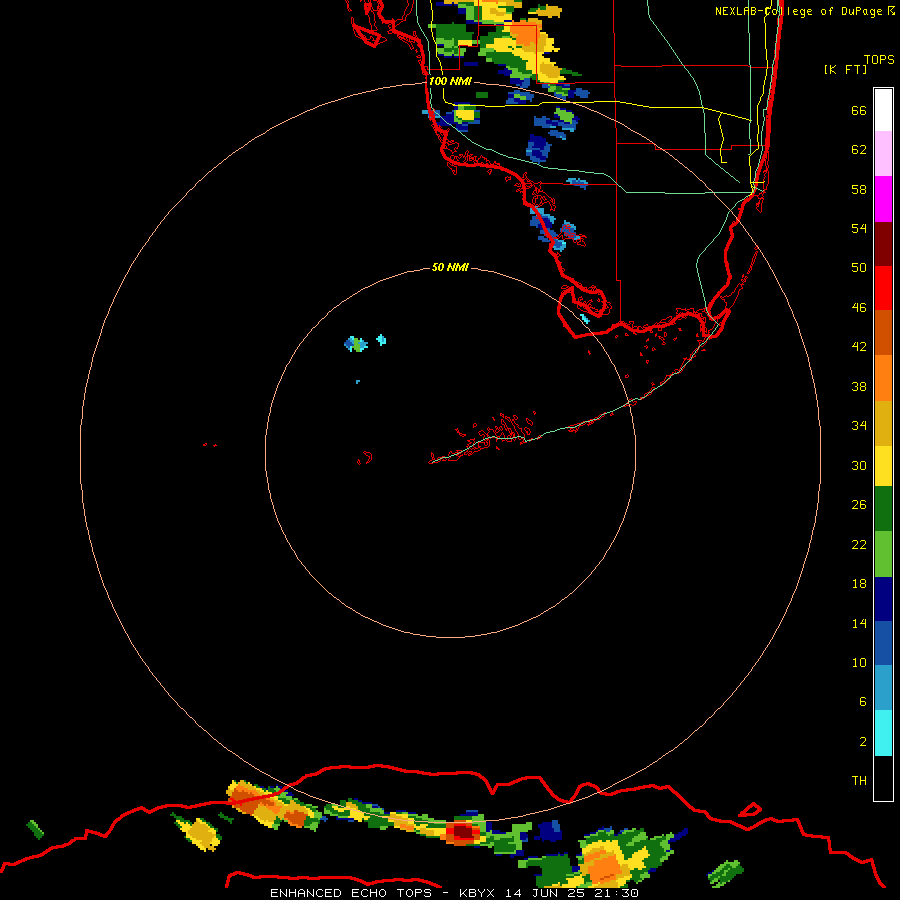This screenshot has height=900, width=900.
Task: Click the white swatch at legend top
Action: pyautogui.click(x=883, y=110)
